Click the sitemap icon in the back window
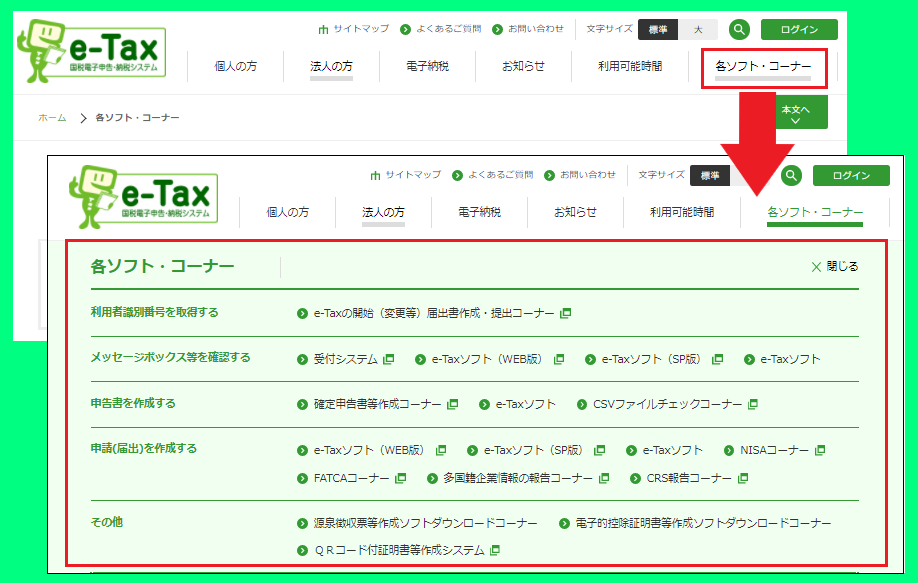The image size is (918, 583). point(323,29)
